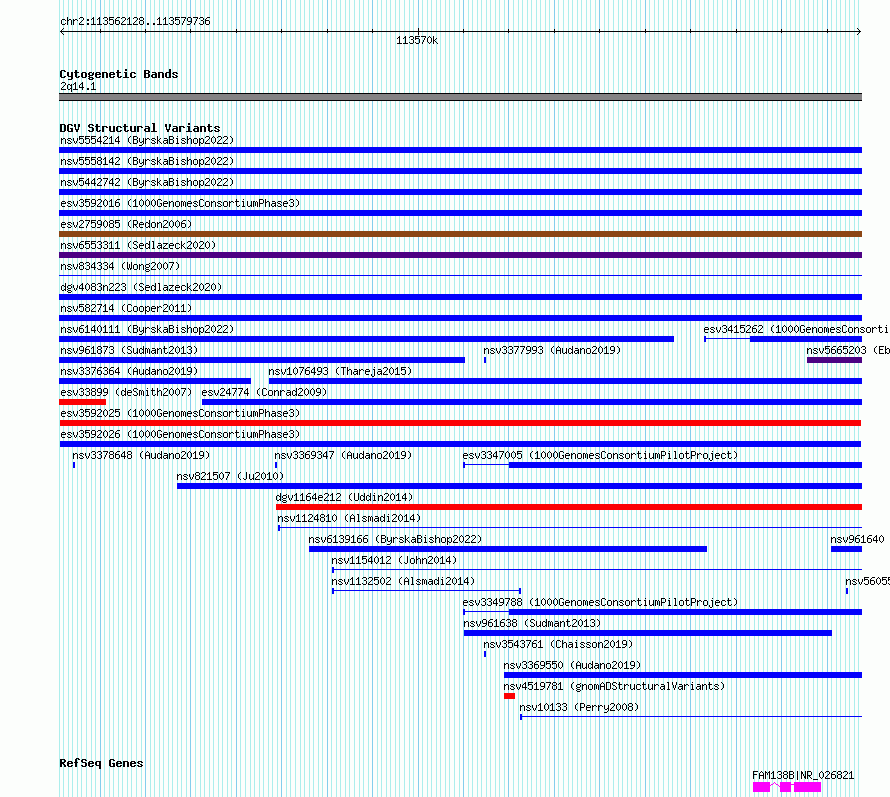Select the gray 2q14.1 cytogenetic band bar

pos(460,97)
